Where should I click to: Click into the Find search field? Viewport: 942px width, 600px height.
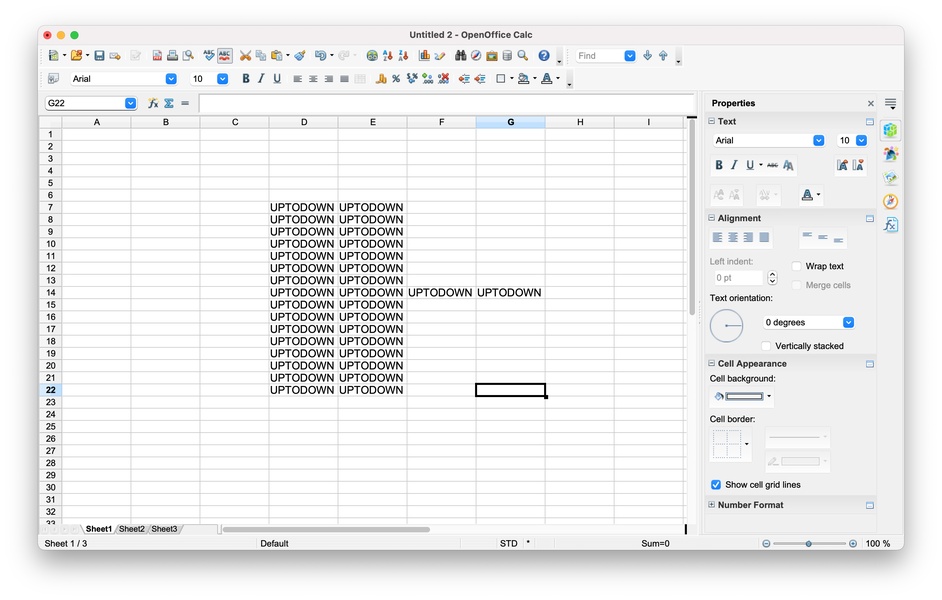coord(602,56)
